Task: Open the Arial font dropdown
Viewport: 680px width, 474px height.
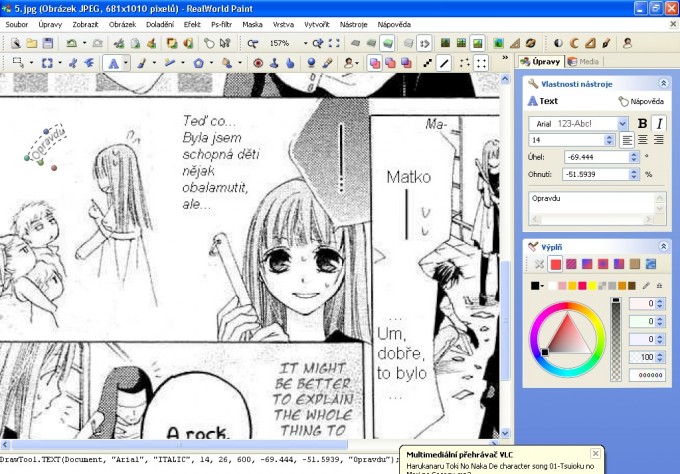Action: coord(622,124)
